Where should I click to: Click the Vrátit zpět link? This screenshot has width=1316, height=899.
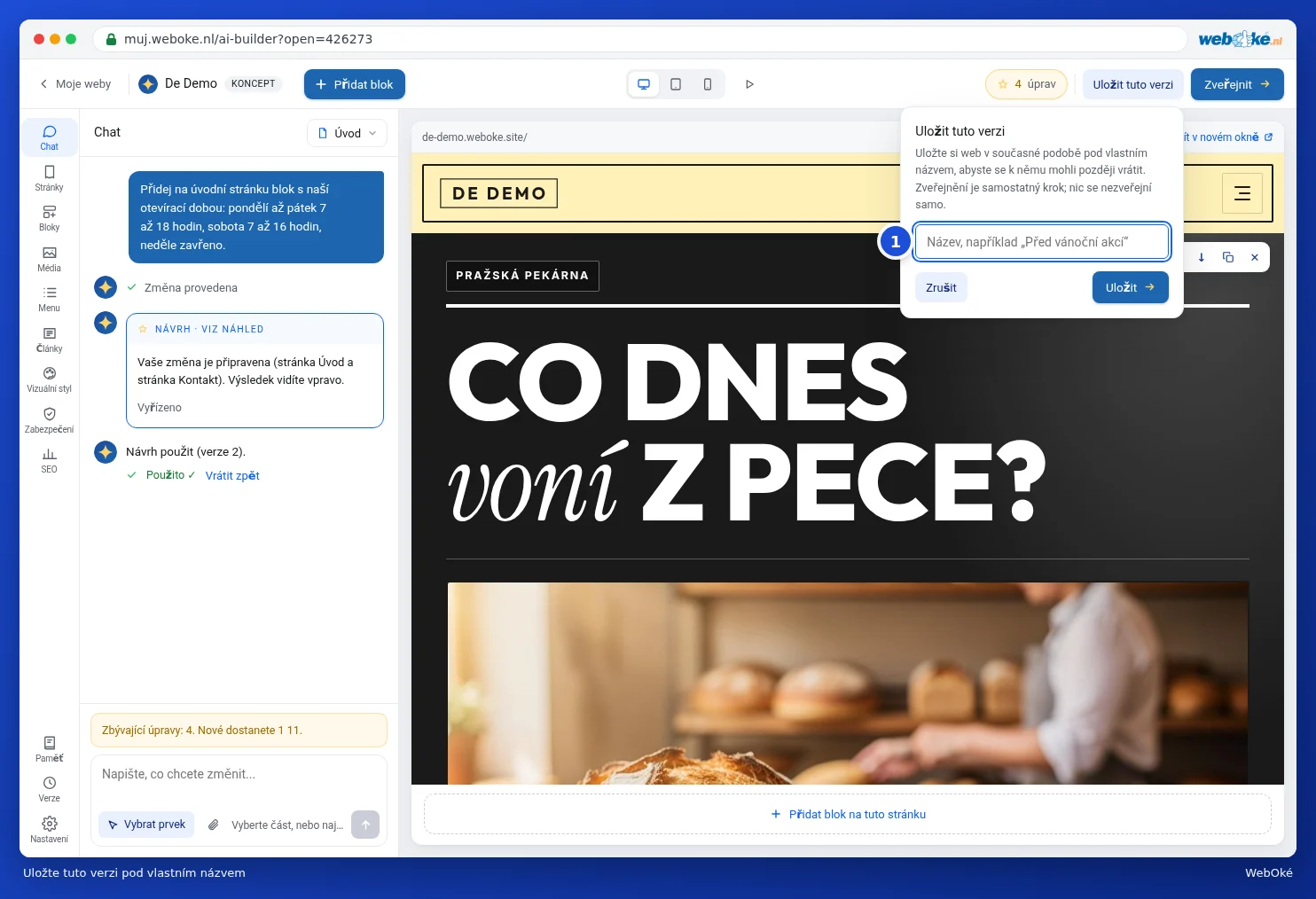point(232,476)
